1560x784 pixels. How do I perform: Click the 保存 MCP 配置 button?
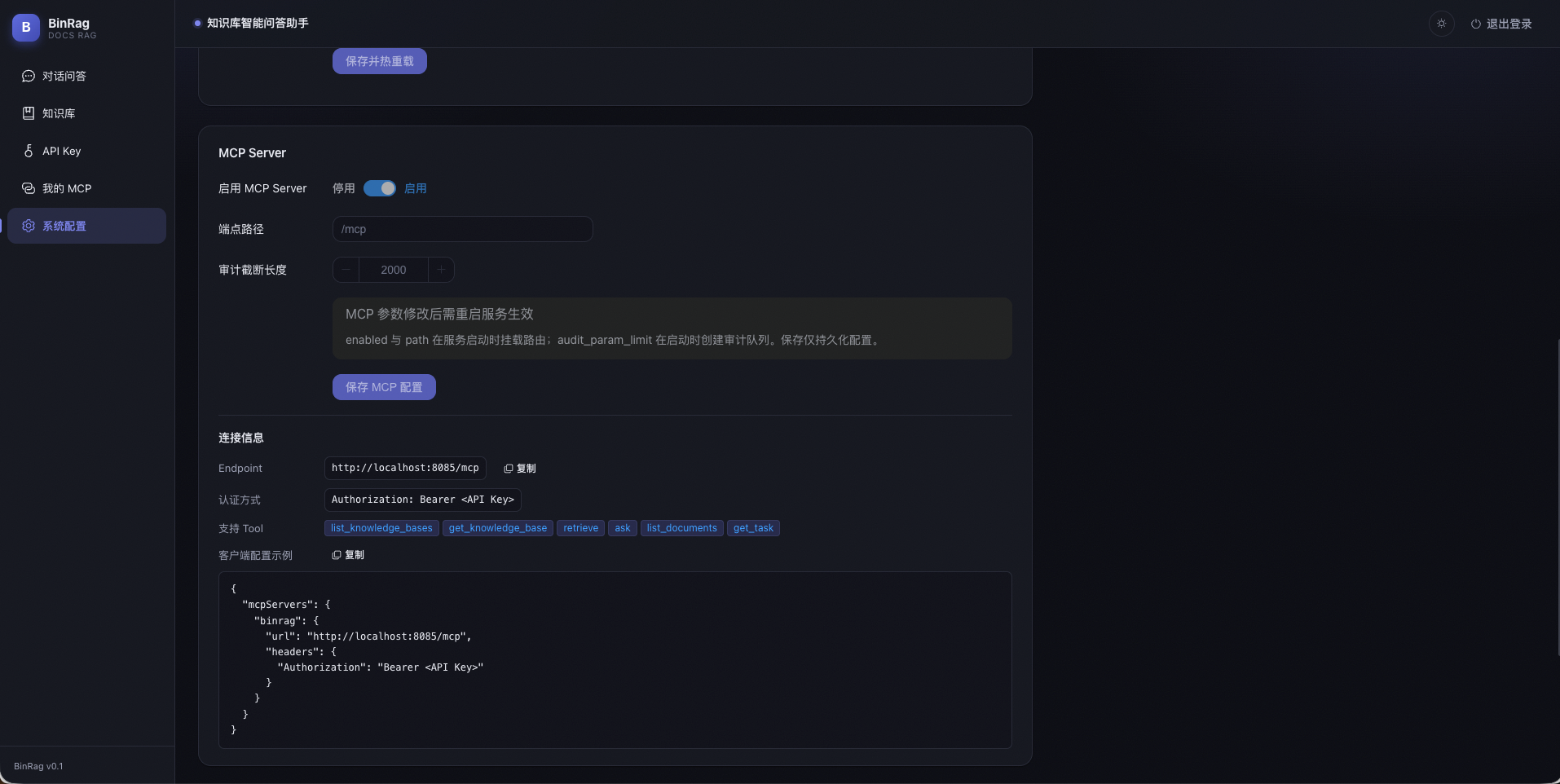[x=384, y=387]
